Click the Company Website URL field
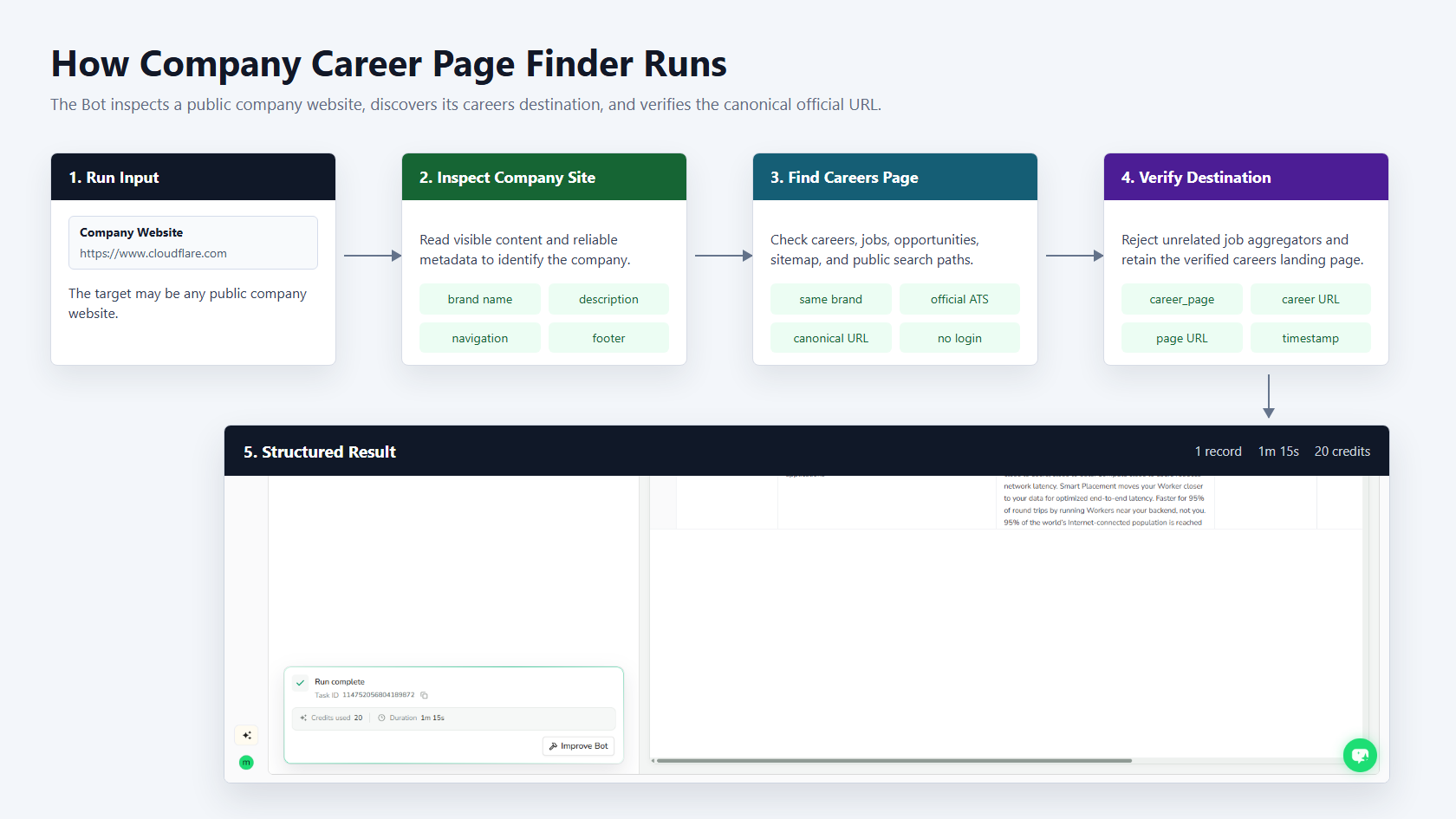This screenshot has width=1456, height=819. [x=193, y=243]
